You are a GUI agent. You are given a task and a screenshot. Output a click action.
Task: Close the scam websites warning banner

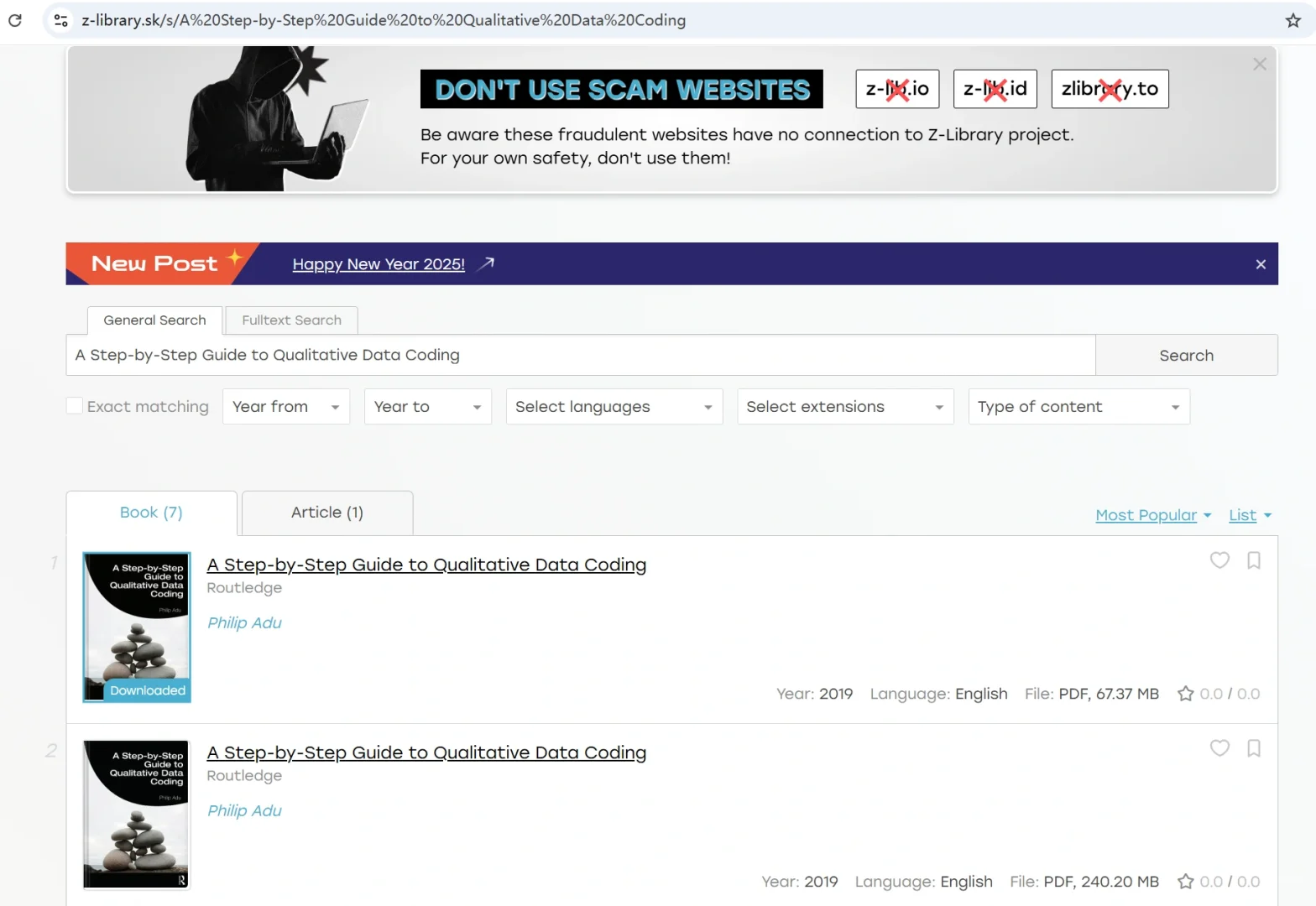(1260, 64)
